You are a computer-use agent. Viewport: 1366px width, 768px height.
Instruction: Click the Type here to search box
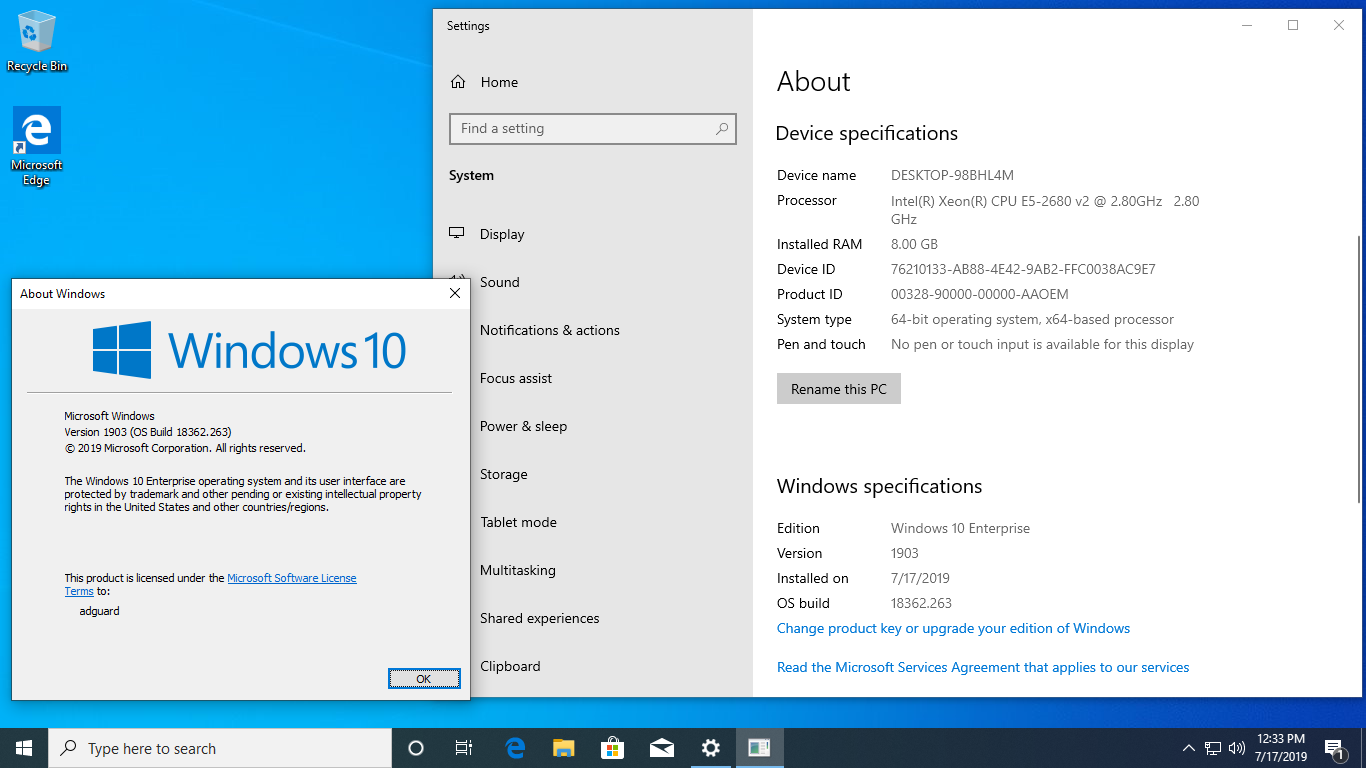(220, 748)
